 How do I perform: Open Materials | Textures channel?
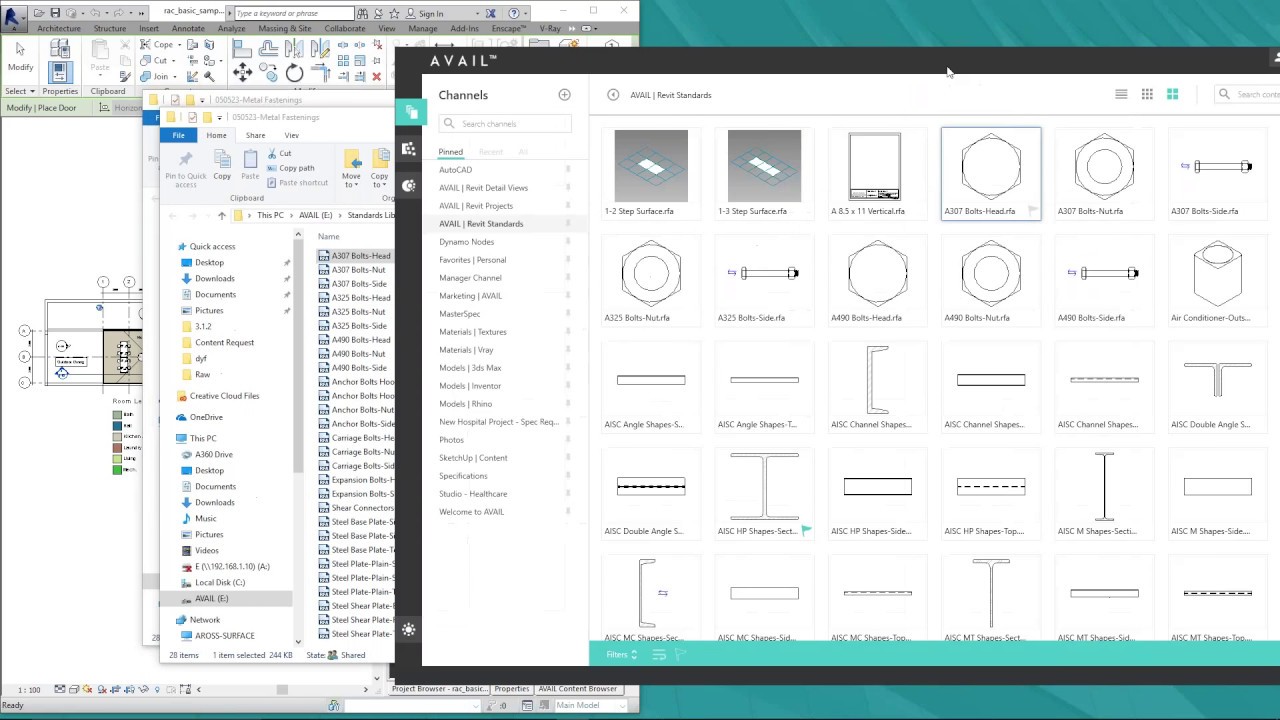coord(473,332)
